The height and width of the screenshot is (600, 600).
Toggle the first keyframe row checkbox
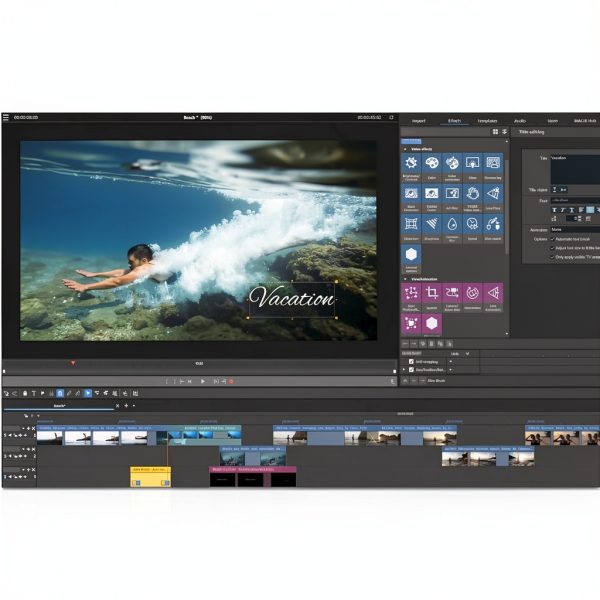click(x=411, y=362)
